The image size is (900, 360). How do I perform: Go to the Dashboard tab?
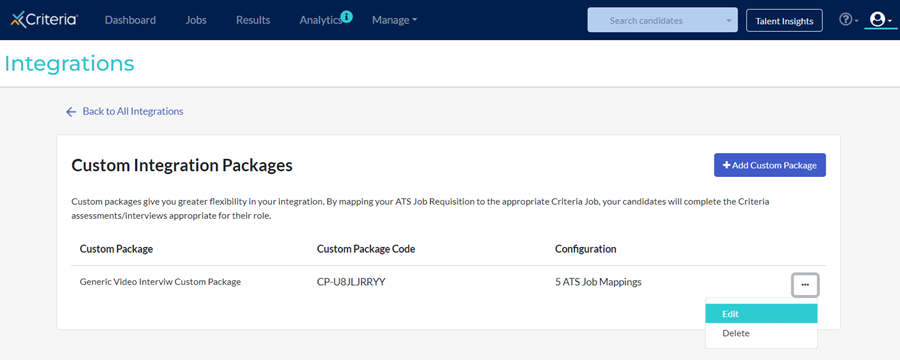coord(130,20)
